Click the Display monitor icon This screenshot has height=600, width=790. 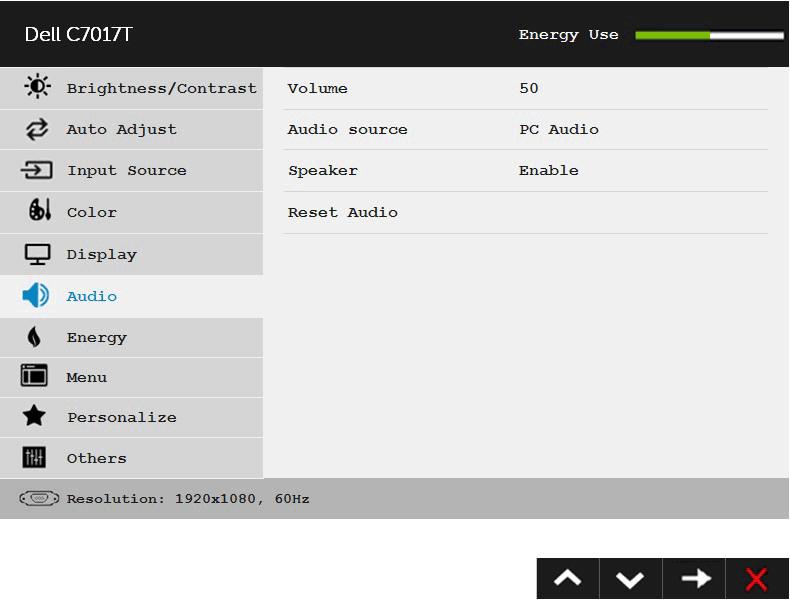pos(37,254)
